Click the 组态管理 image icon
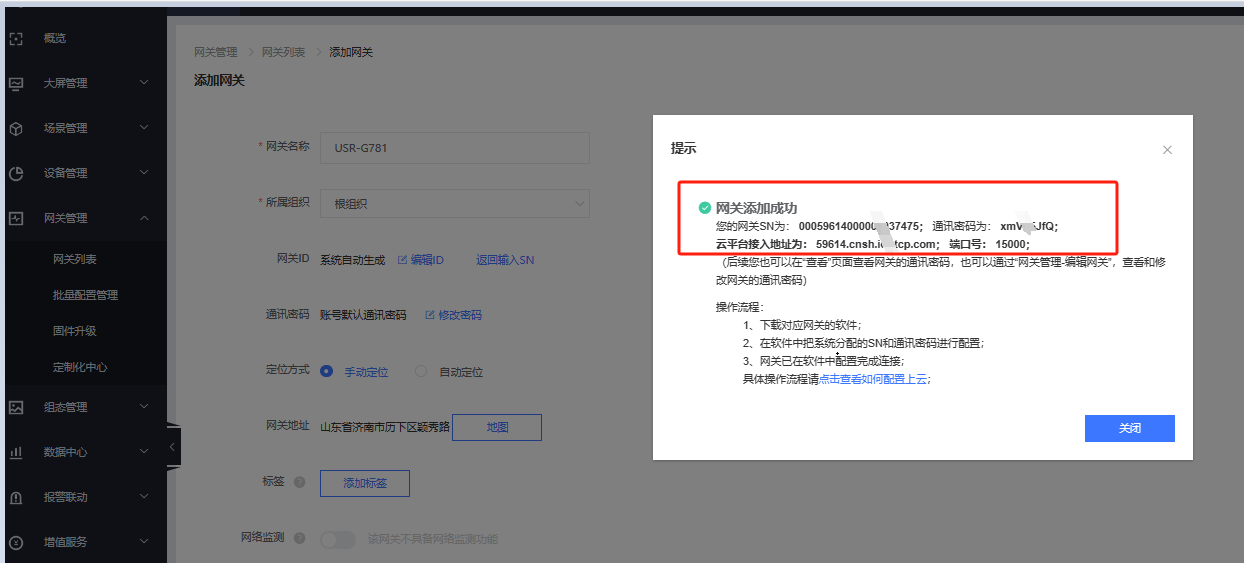Image resolution: width=1244 pixels, height=563 pixels. pyautogui.click(x=16, y=407)
